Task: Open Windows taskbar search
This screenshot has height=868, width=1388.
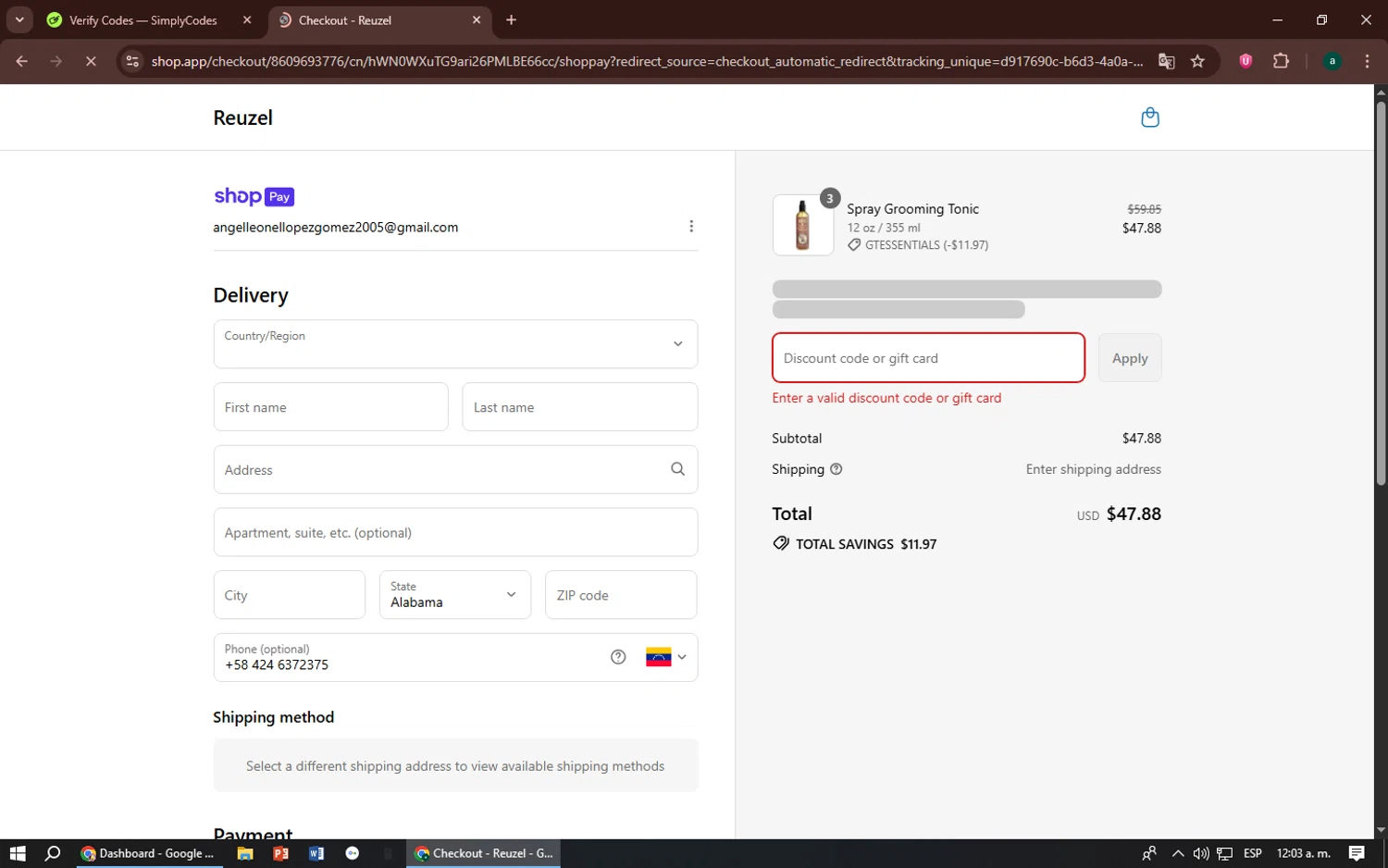Action: point(53,853)
